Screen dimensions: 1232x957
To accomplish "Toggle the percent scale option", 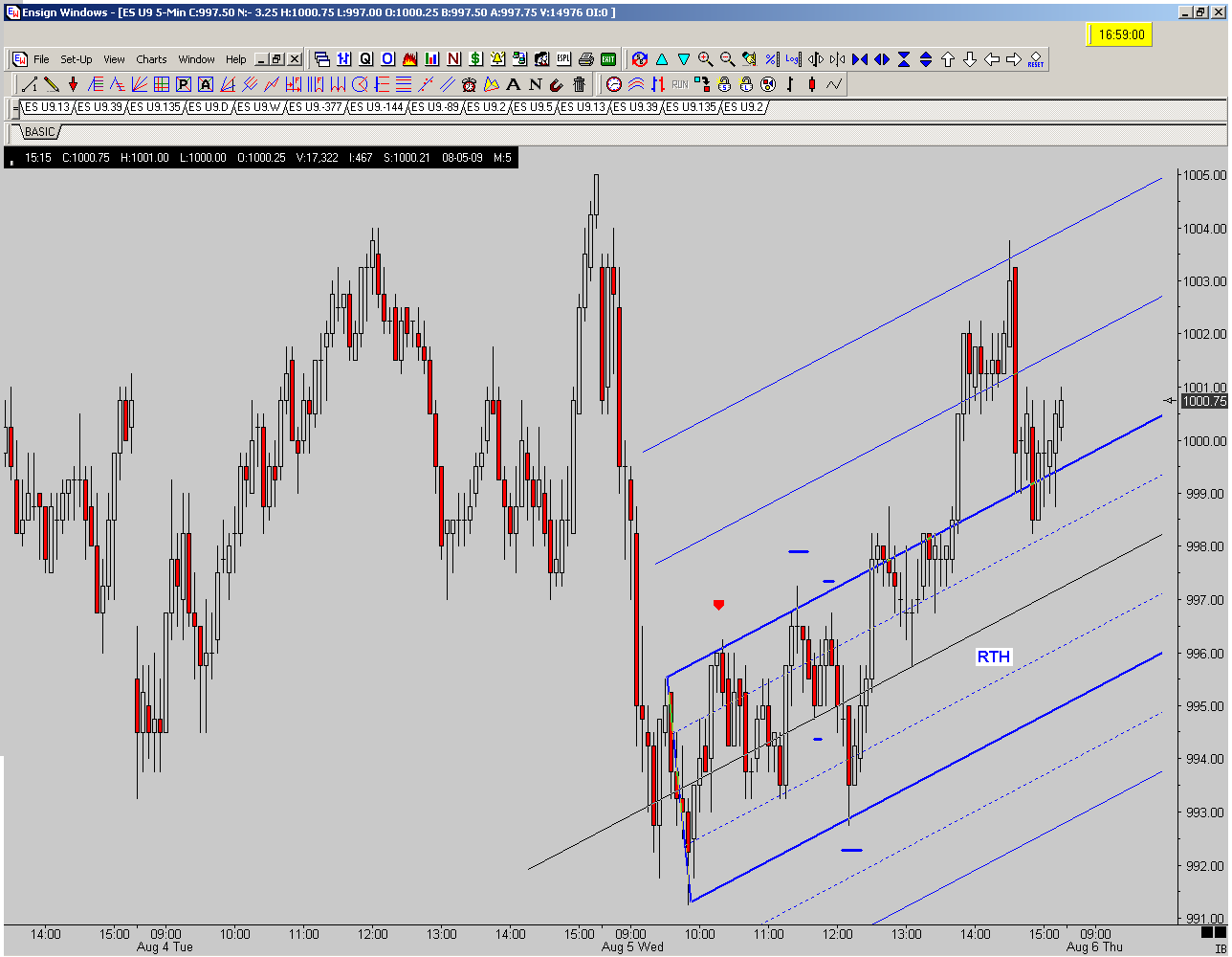I will coord(771,59).
